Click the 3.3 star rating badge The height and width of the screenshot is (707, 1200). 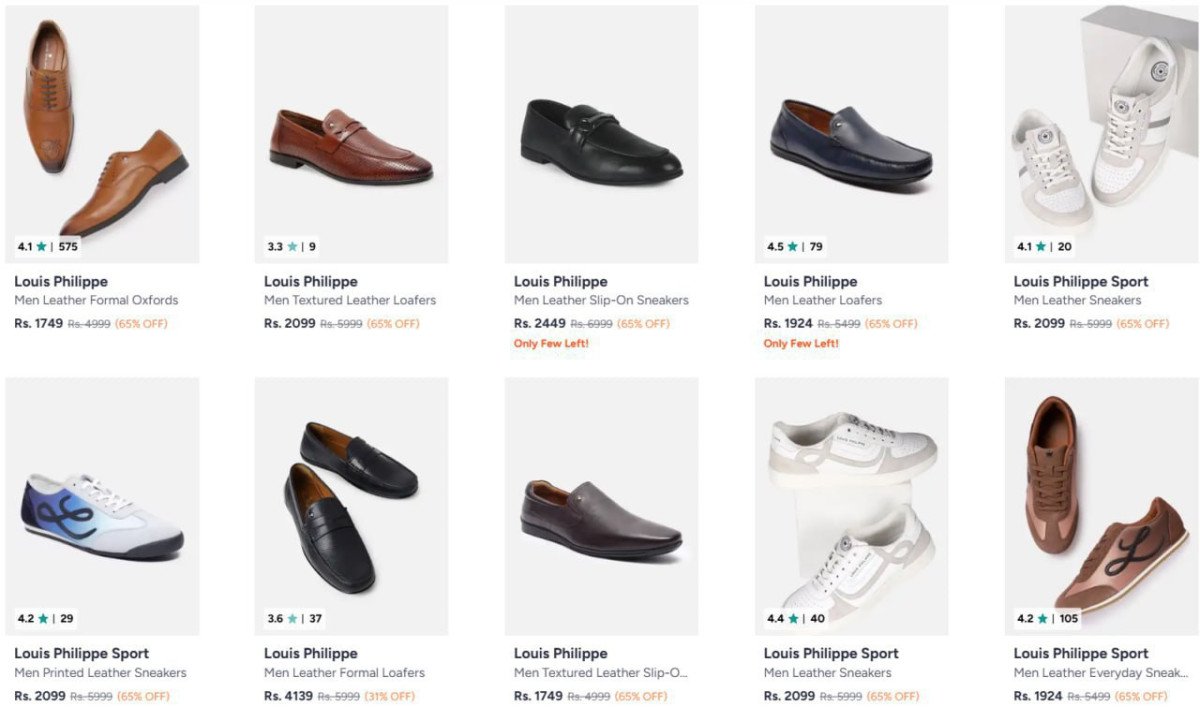pyautogui.click(x=291, y=246)
